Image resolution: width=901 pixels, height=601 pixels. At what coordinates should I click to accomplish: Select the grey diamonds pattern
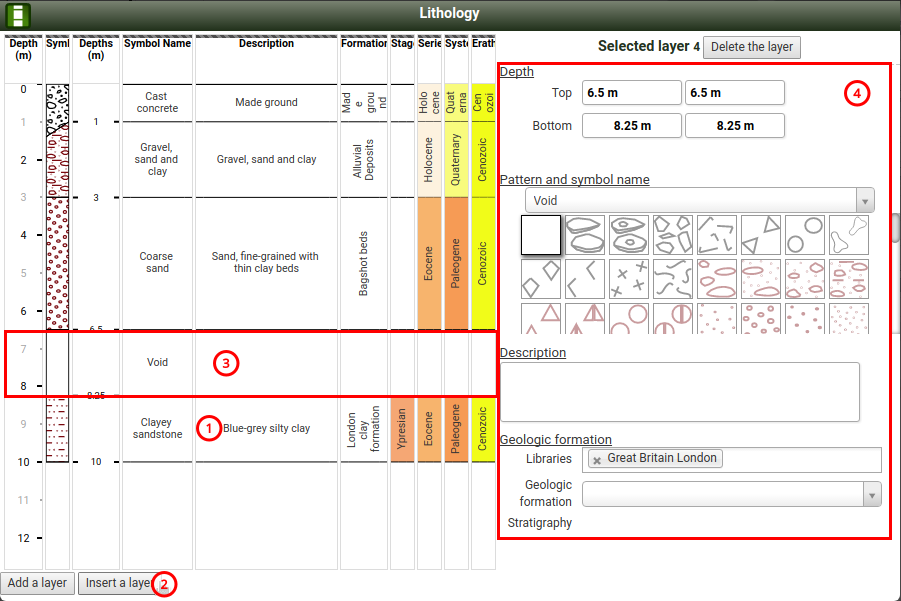pyautogui.click(x=540, y=279)
